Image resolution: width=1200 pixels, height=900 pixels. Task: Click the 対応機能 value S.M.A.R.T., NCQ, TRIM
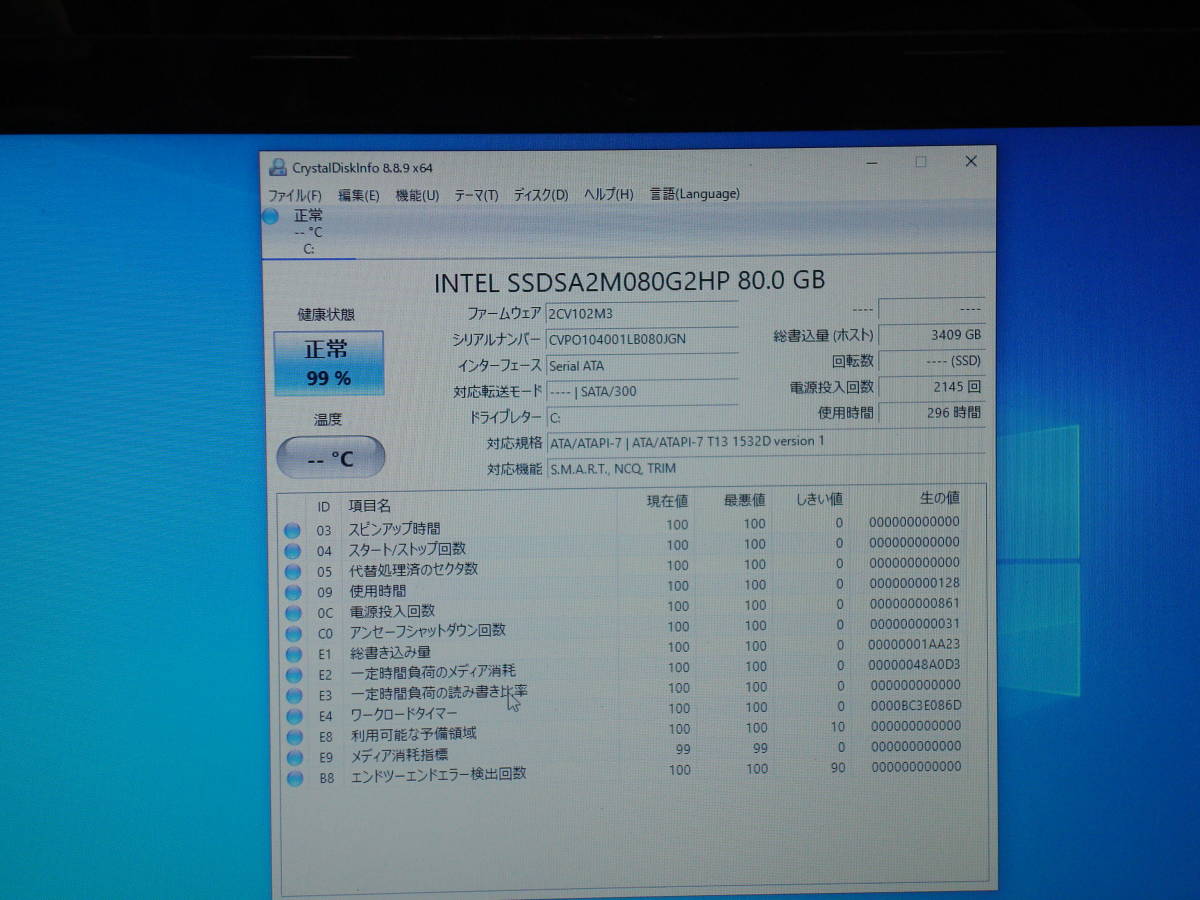click(613, 469)
